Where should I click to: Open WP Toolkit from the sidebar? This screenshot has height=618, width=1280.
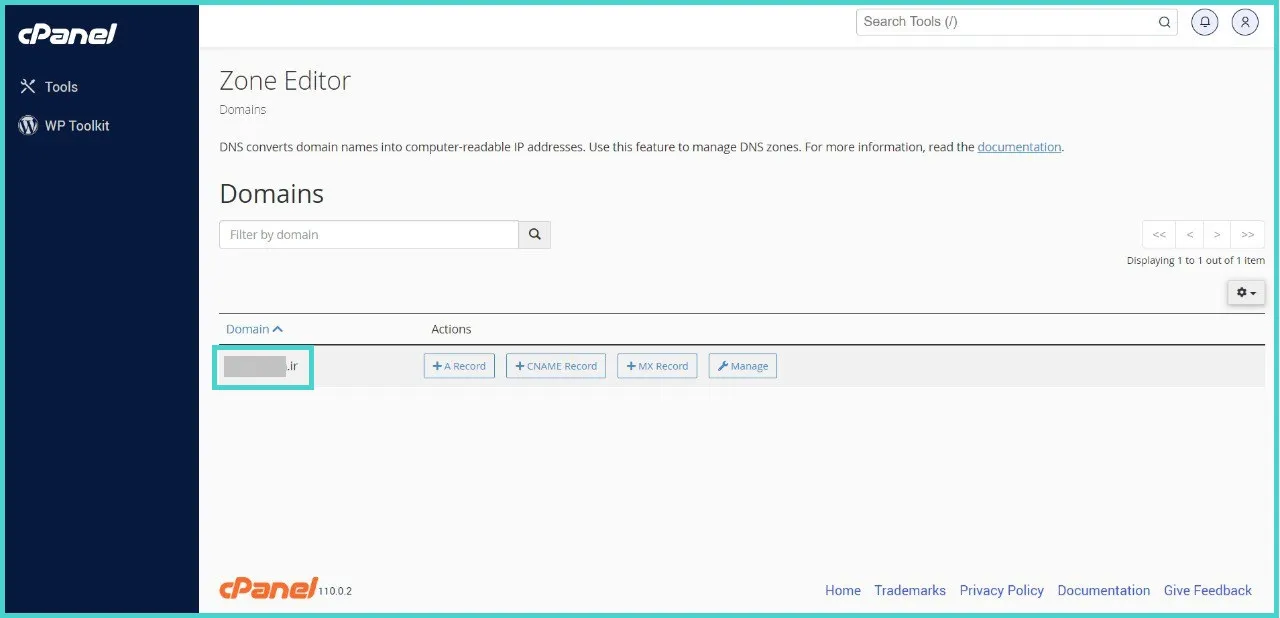pyautogui.click(x=77, y=126)
